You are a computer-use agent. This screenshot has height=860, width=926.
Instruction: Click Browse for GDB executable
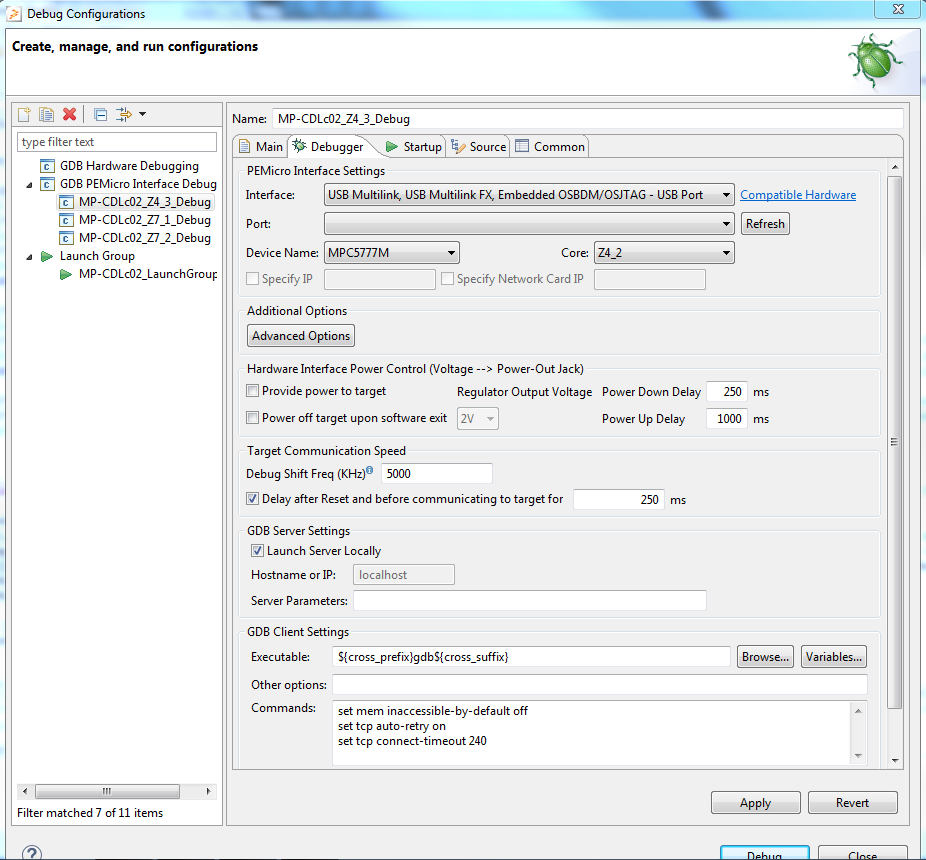tap(765, 657)
